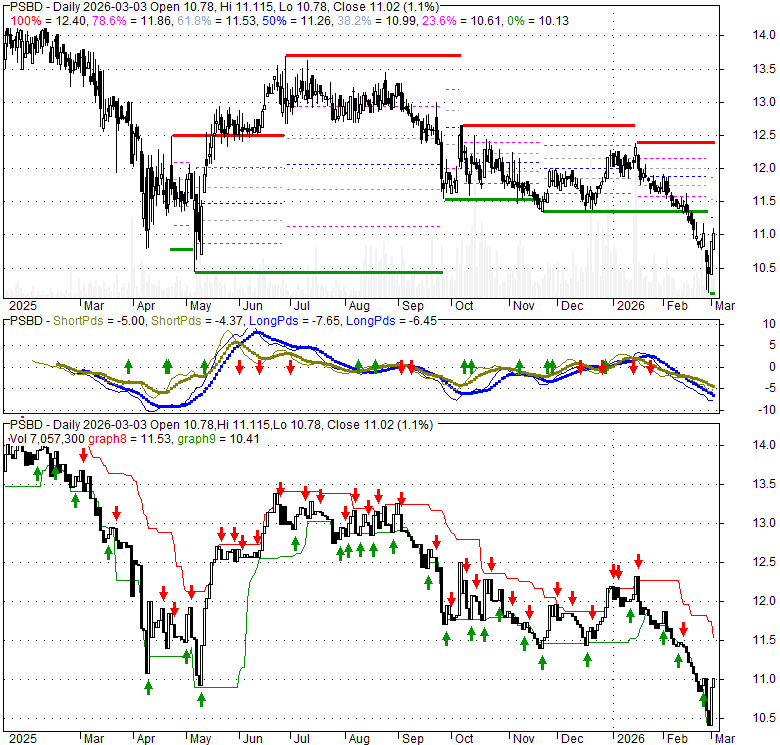Click first green up arrow in oscillator panel
Image resolution: width=780 pixels, height=745 pixels.
tap(128, 367)
